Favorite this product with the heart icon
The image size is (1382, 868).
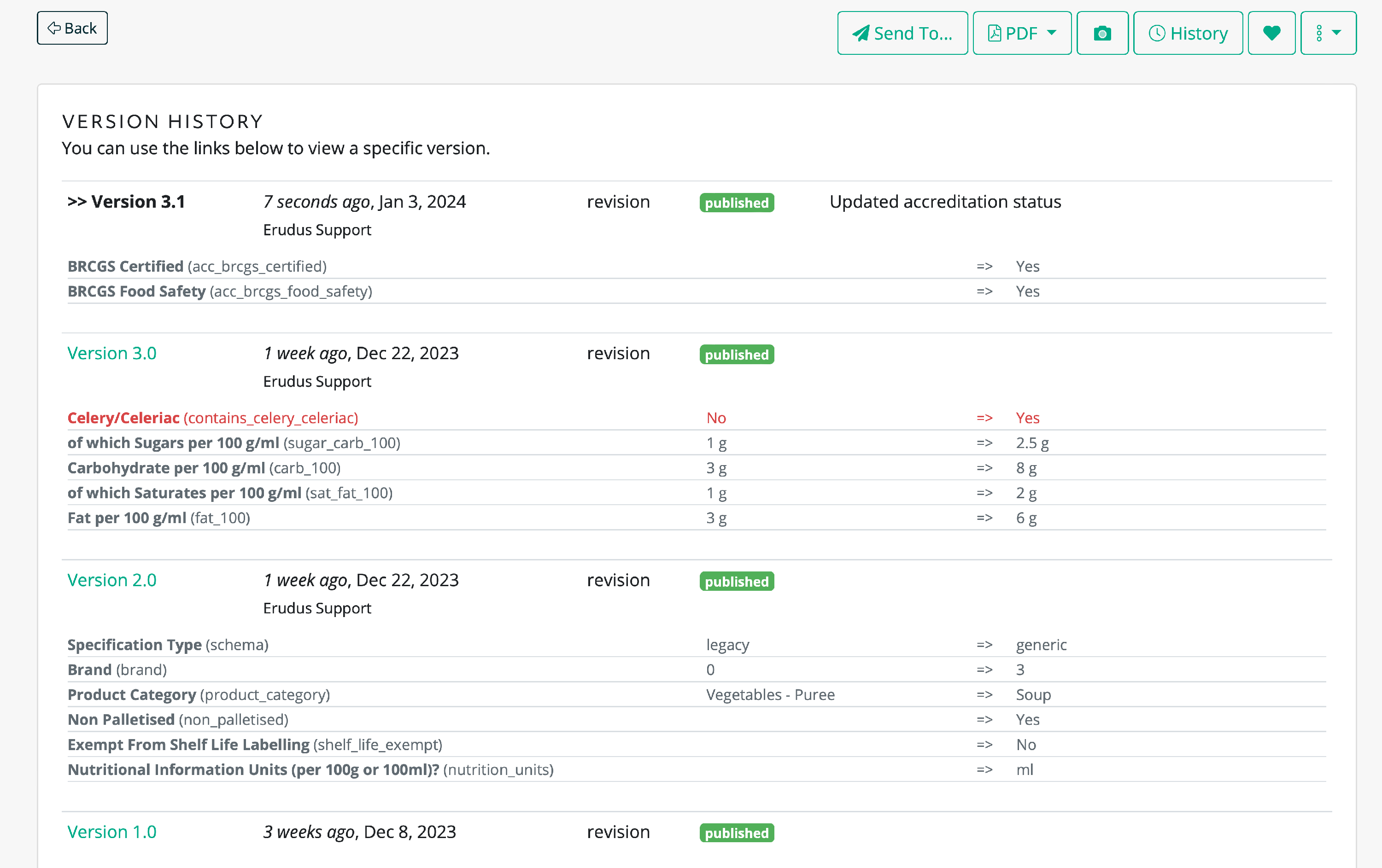coord(1271,33)
